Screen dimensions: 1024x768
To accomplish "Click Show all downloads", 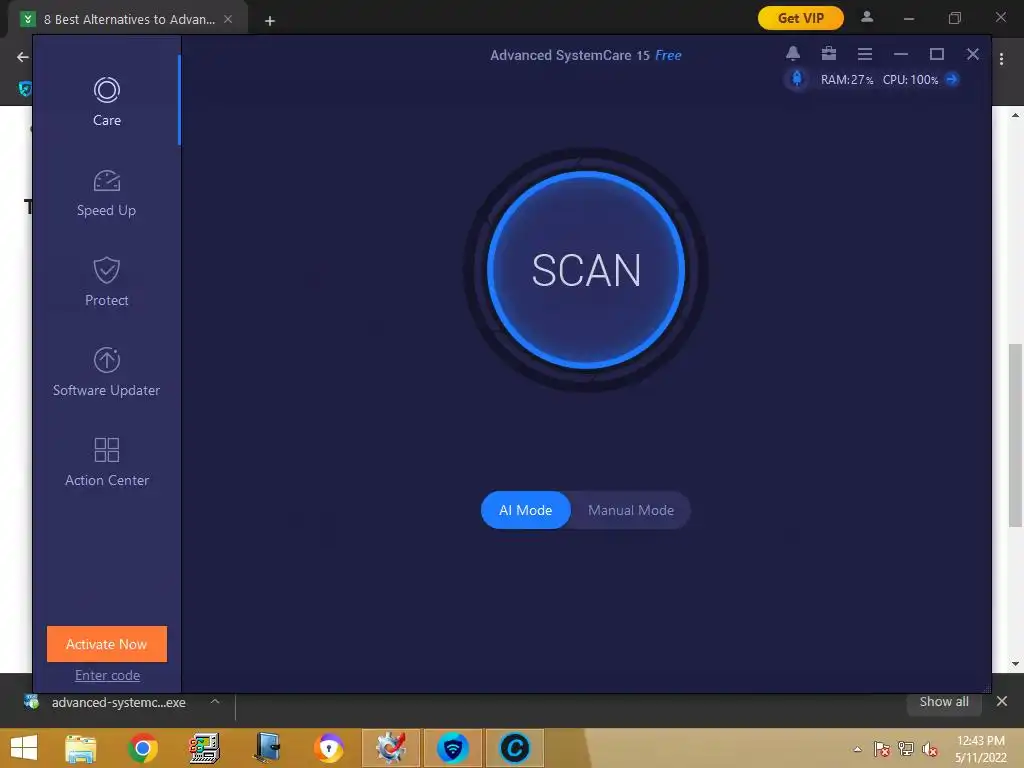I will coord(944,702).
